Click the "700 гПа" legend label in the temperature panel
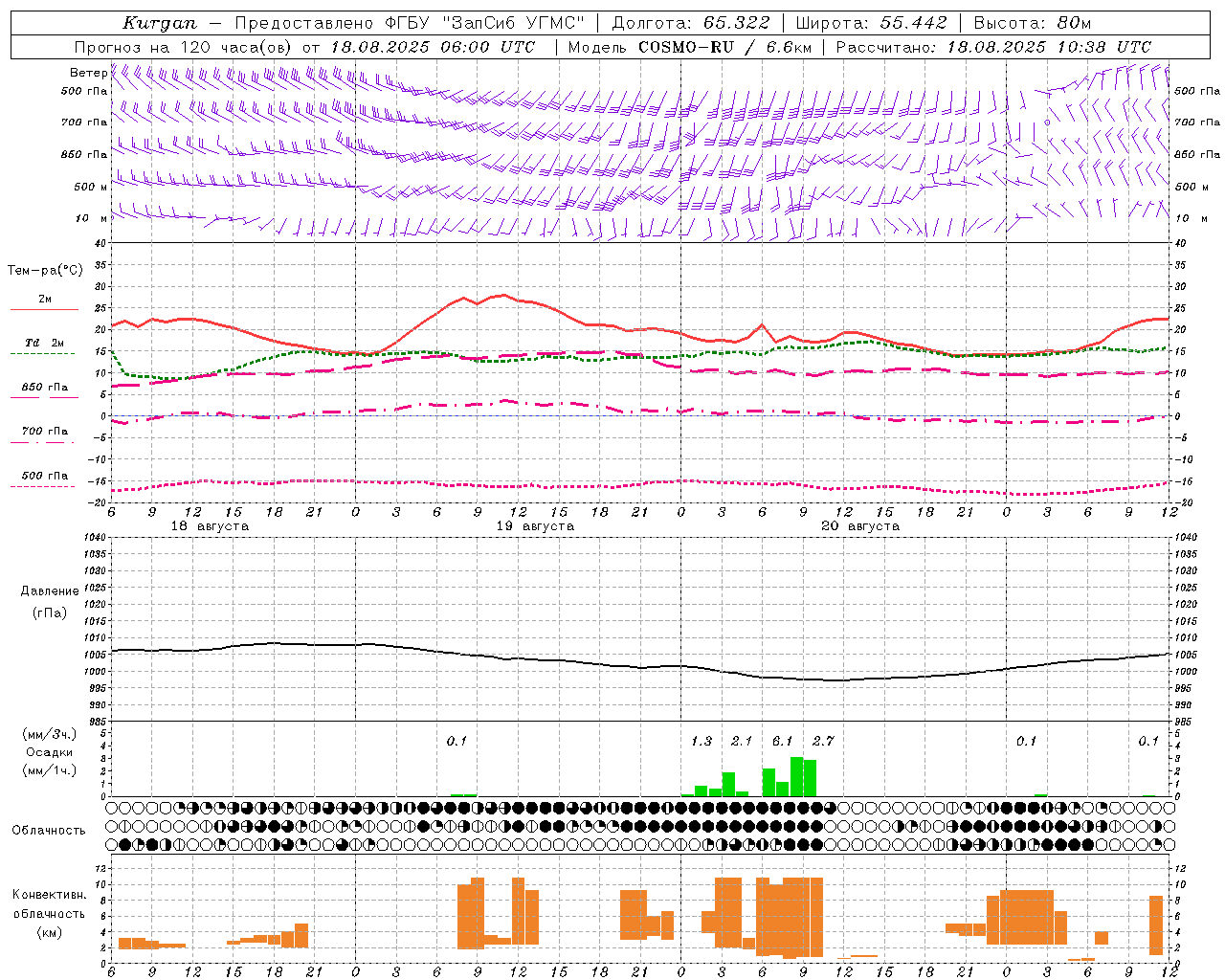 (x=45, y=431)
